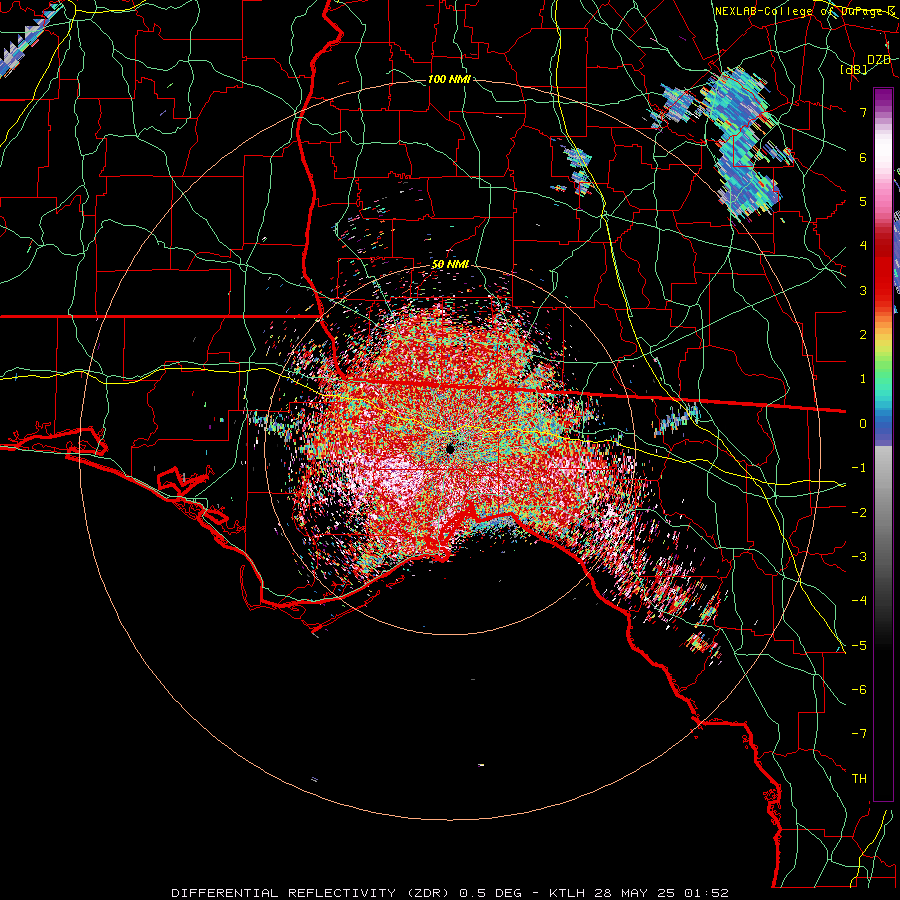900x900 pixels.
Task: Click the [dB] units label
Action: click(854, 69)
